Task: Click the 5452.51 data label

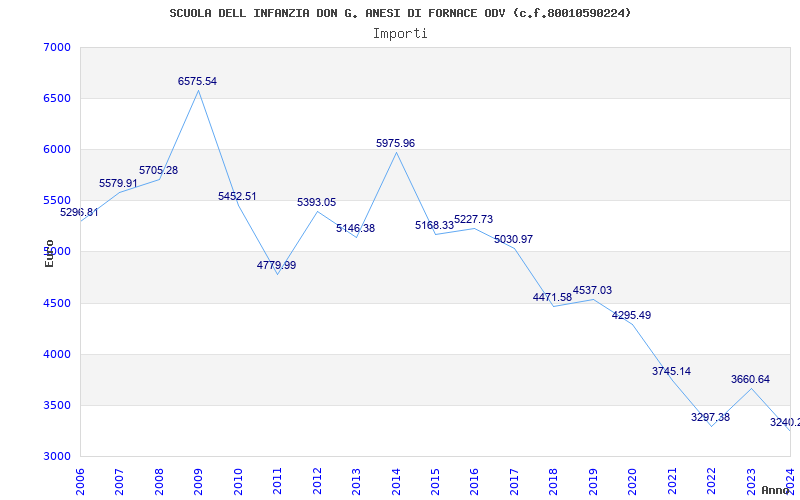Action: click(x=237, y=196)
